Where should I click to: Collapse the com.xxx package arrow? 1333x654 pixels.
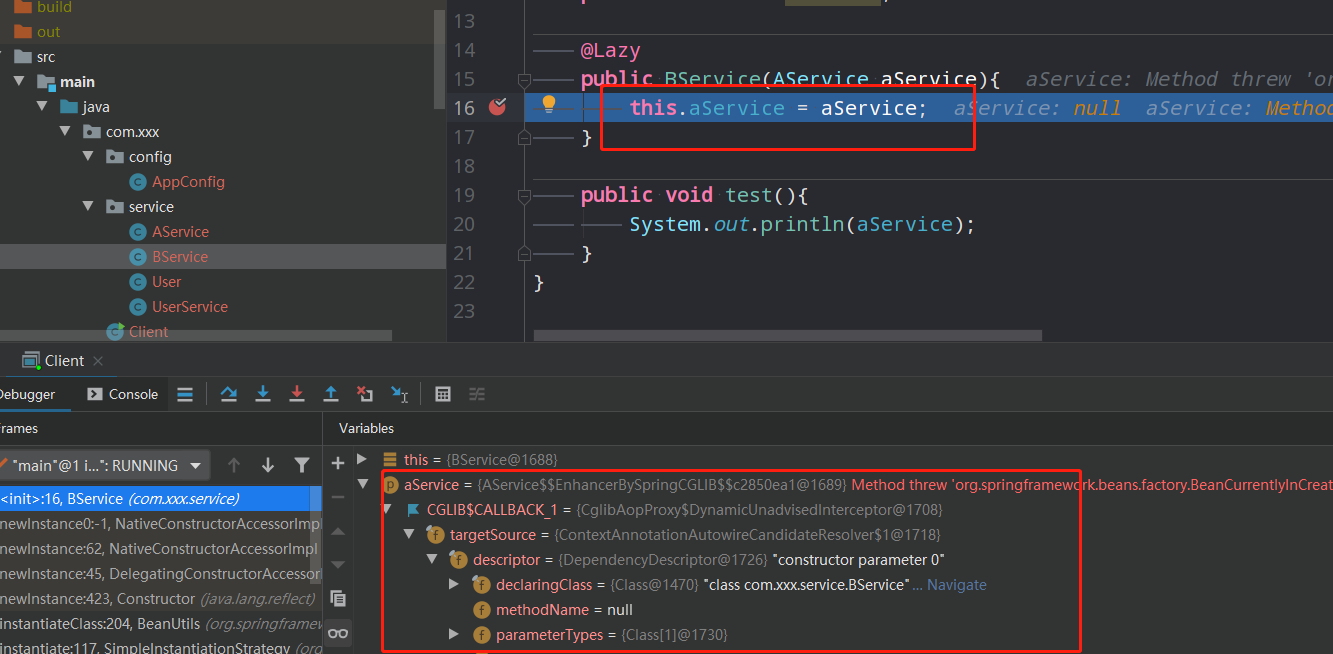pyautogui.click(x=65, y=132)
